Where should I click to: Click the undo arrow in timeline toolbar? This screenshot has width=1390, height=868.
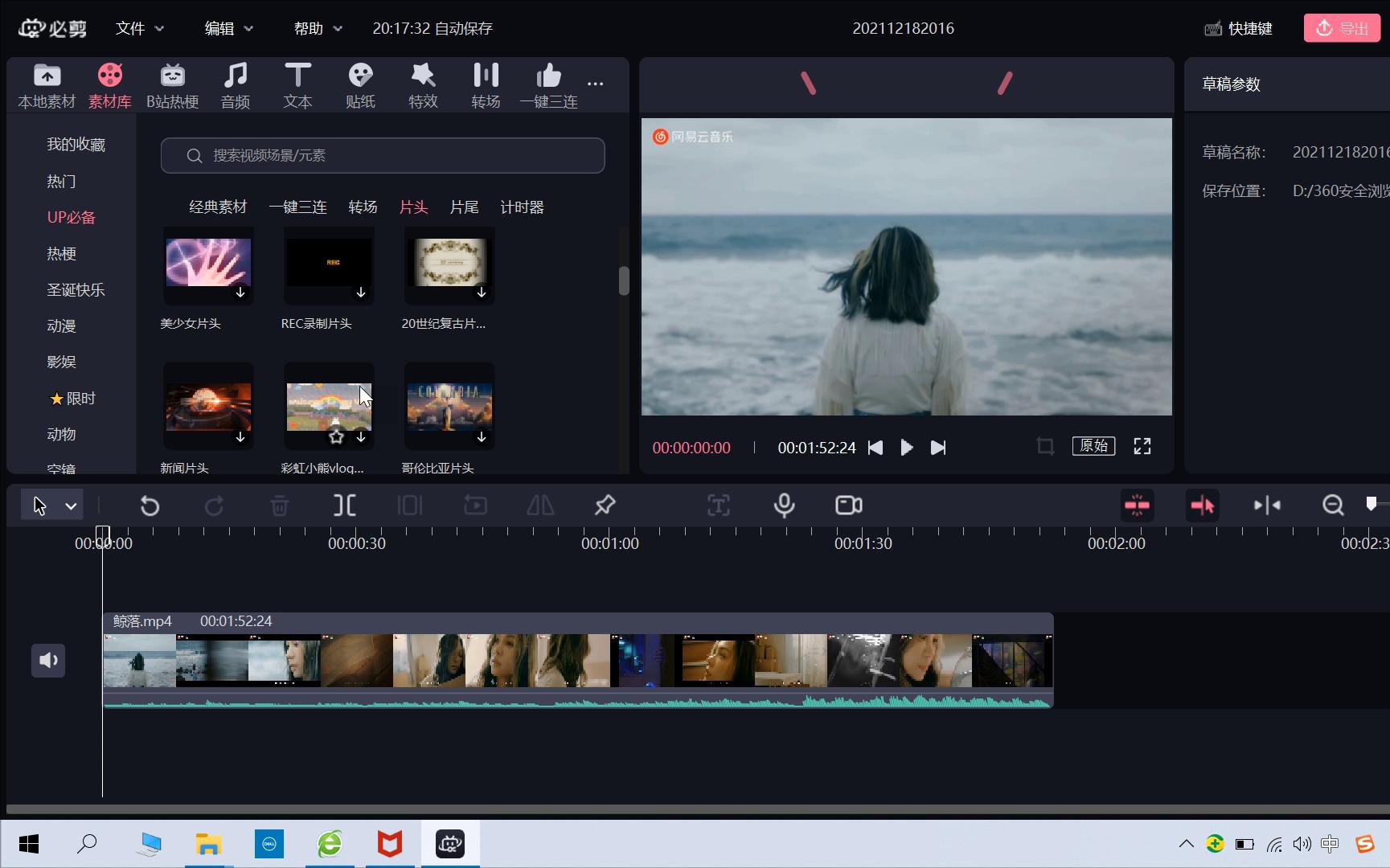tap(150, 506)
